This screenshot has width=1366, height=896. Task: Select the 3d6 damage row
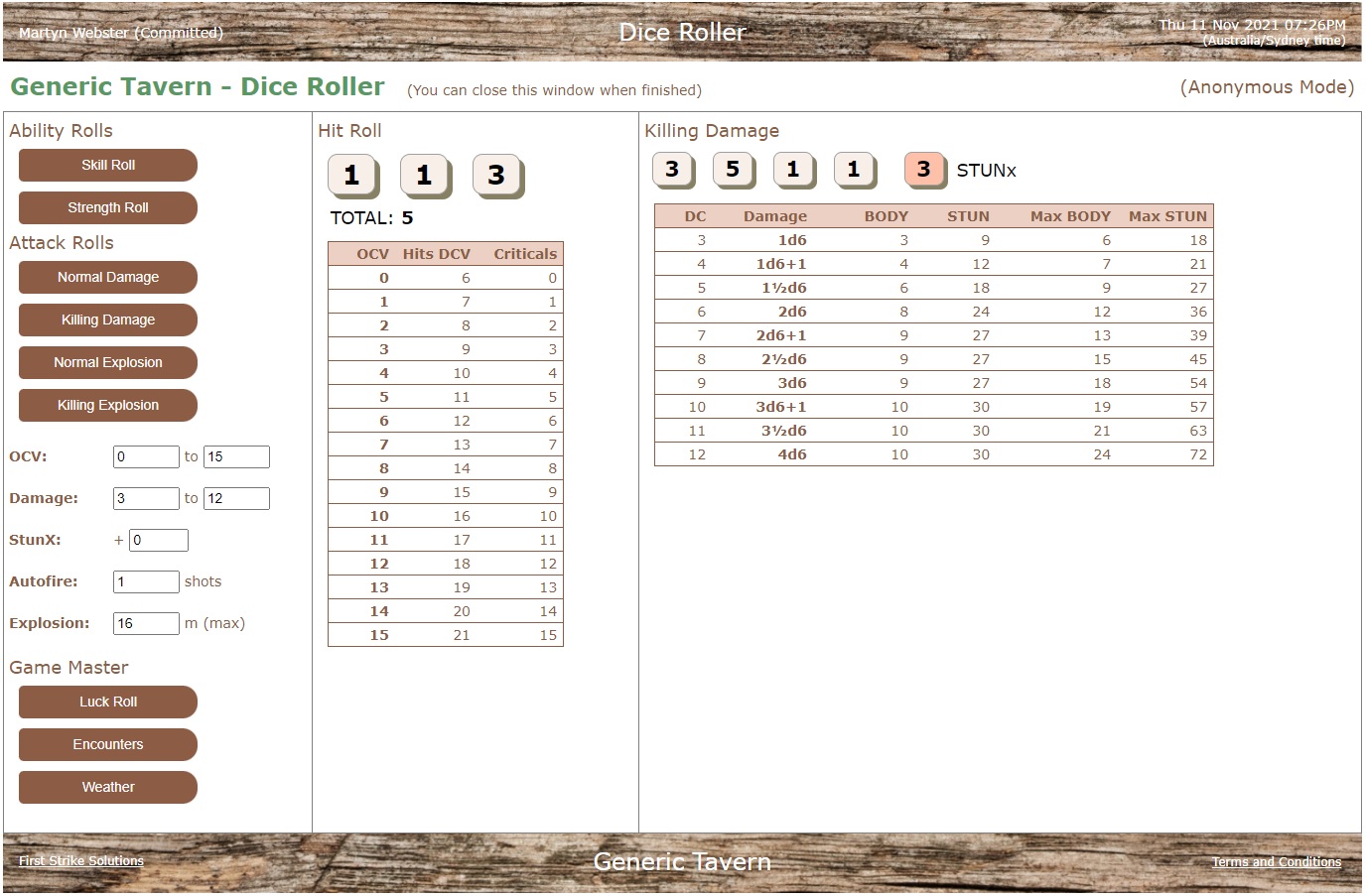point(934,383)
